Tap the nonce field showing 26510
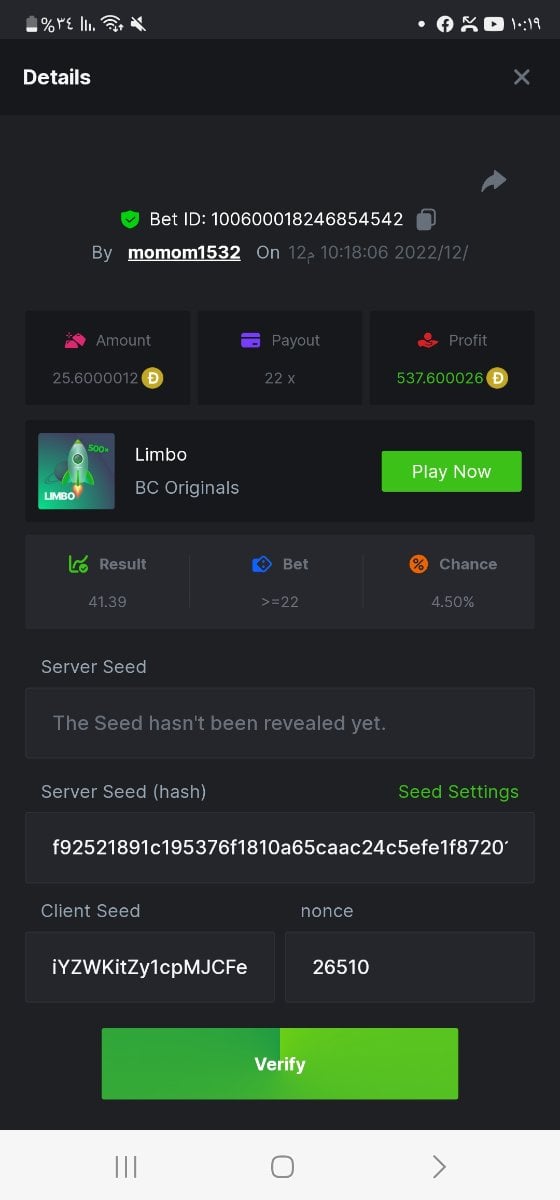The image size is (560, 1200). click(x=410, y=967)
